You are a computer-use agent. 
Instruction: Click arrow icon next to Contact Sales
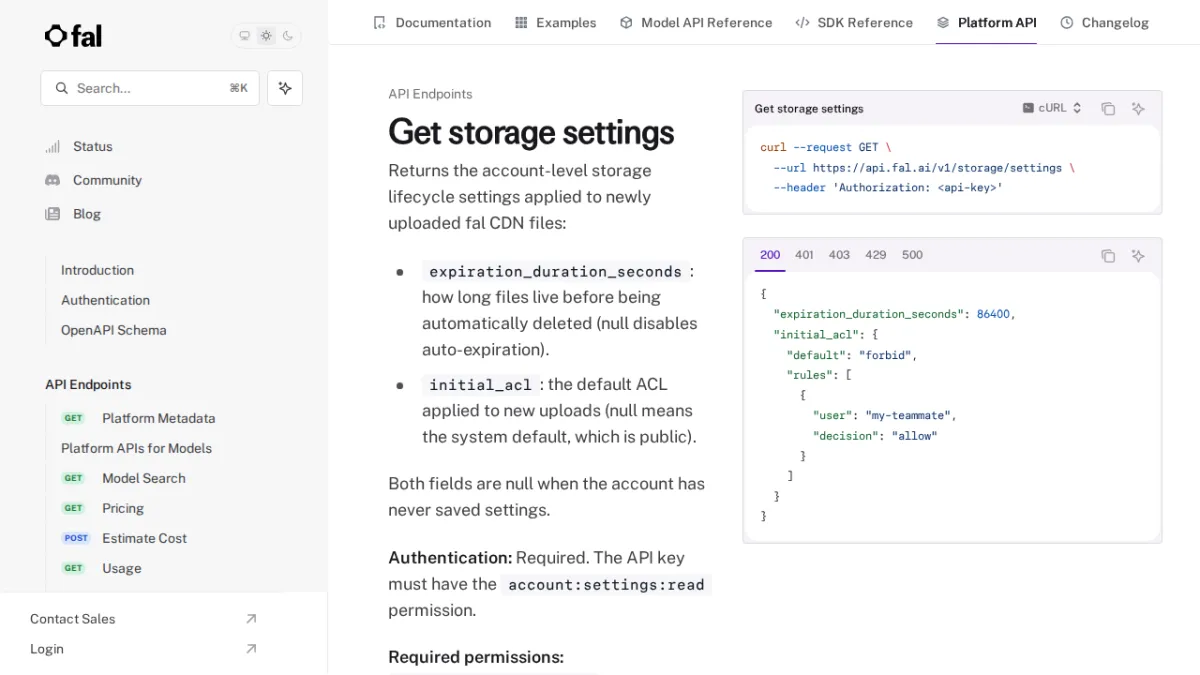coord(251,619)
